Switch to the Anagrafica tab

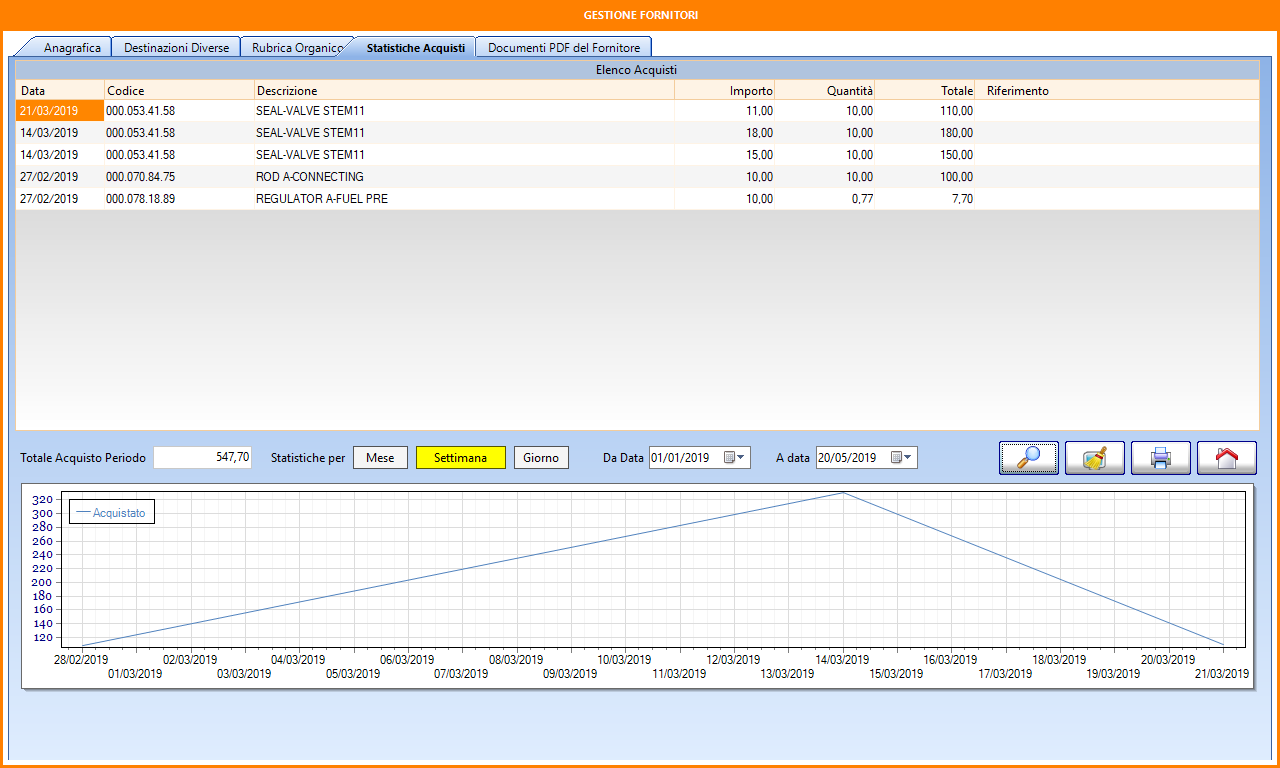72,47
